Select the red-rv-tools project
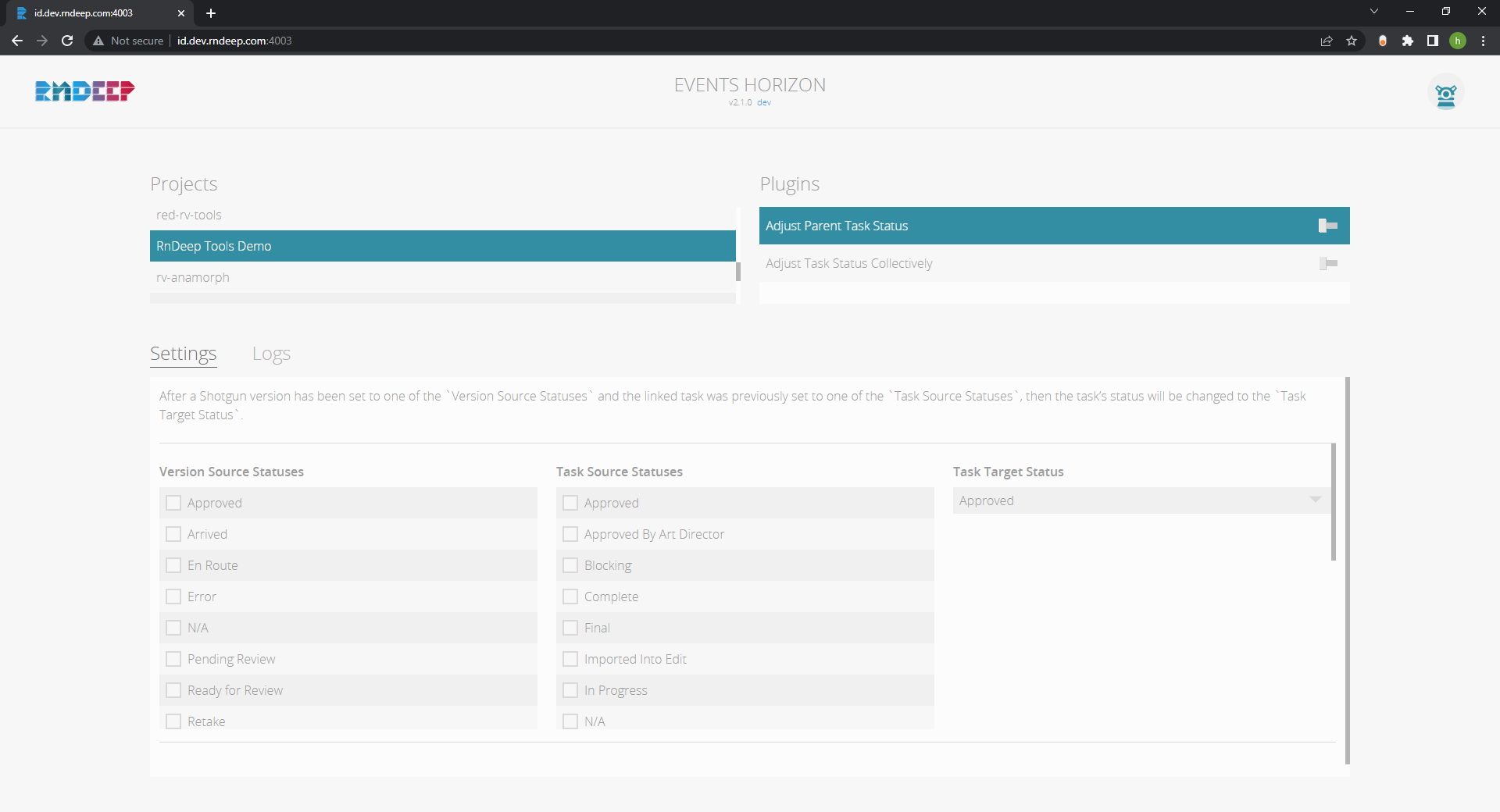The width and height of the screenshot is (1500, 812). 189,215
